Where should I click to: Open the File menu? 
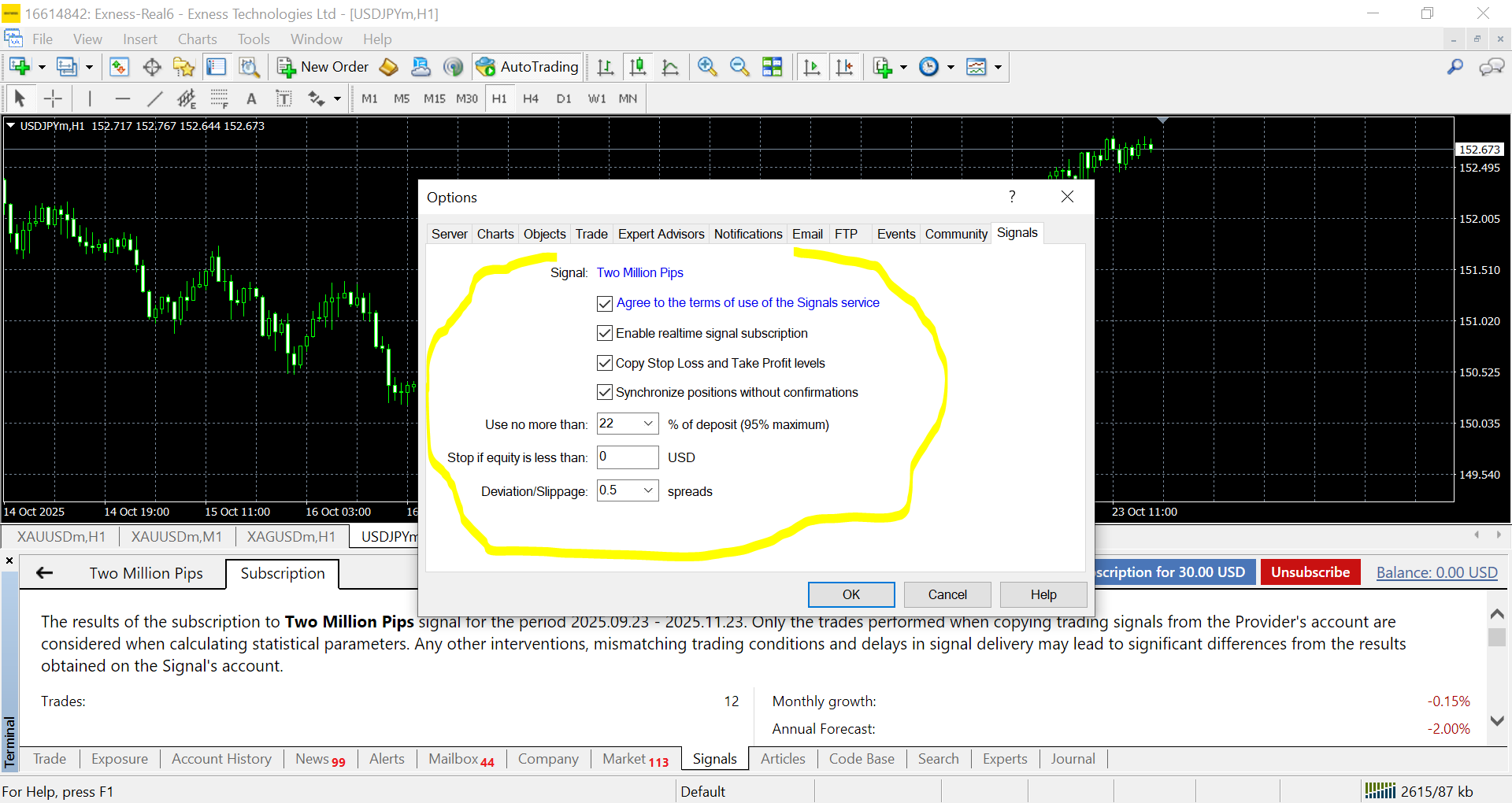pos(43,39)
